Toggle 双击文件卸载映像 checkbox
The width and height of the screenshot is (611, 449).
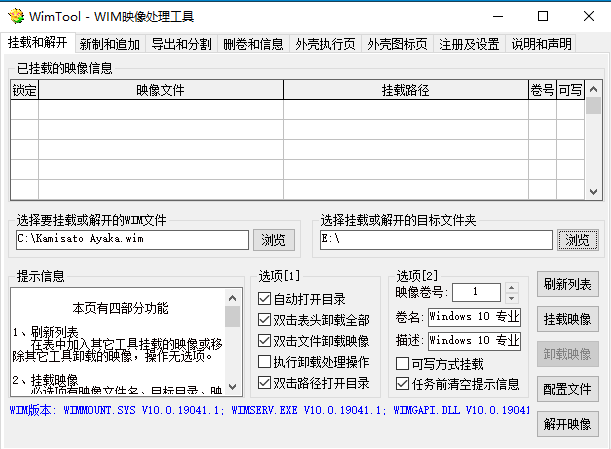pos(314,341)
